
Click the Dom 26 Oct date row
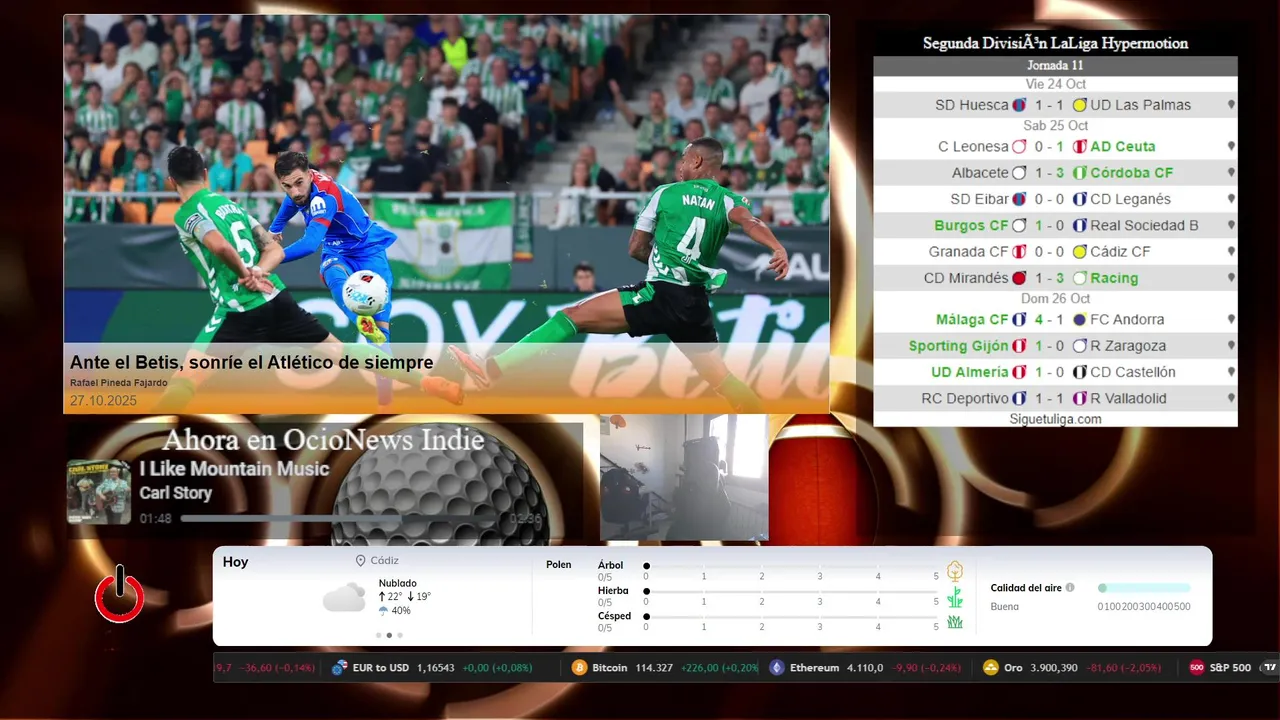click(1055, 299)
